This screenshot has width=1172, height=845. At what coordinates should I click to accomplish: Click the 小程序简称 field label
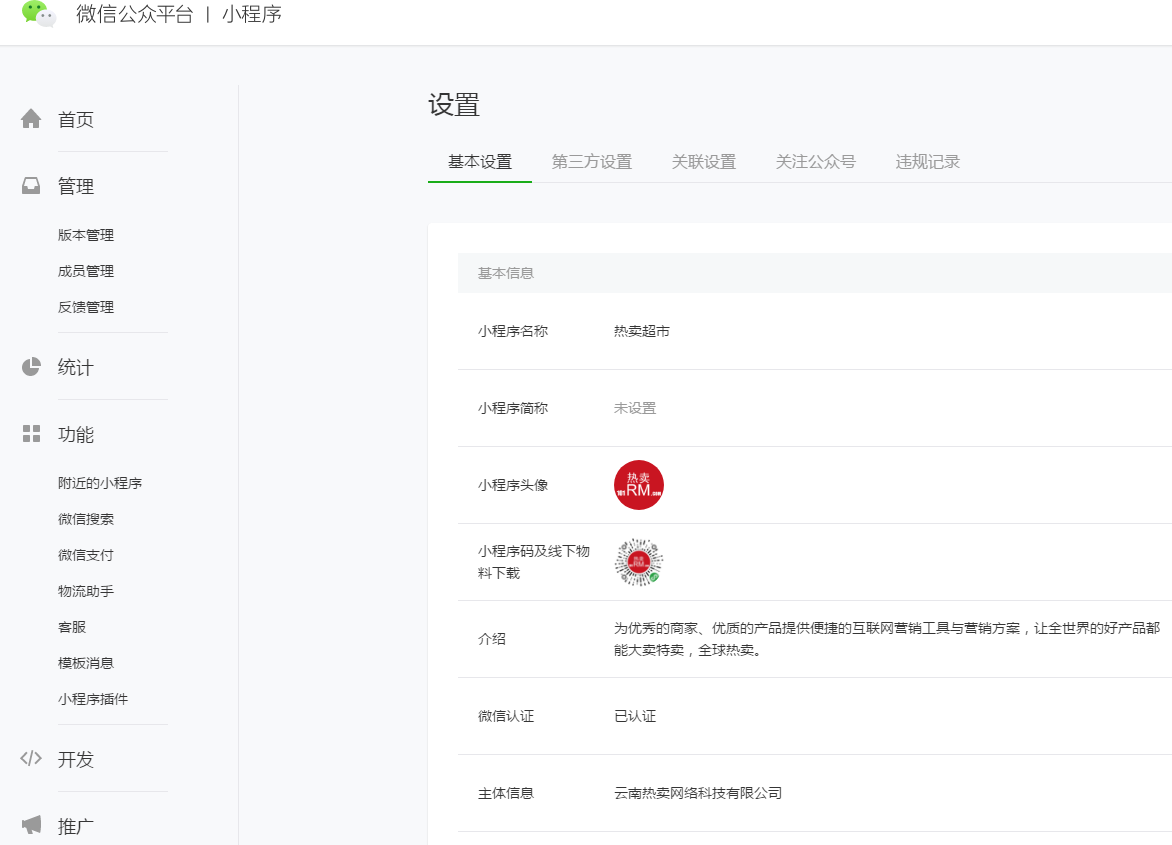[x=513, y=407]
